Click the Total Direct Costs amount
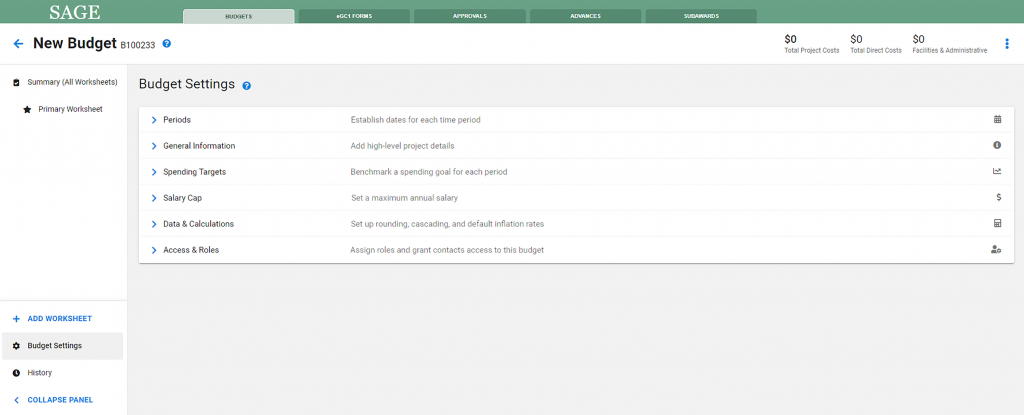 (x=856, y=39)
